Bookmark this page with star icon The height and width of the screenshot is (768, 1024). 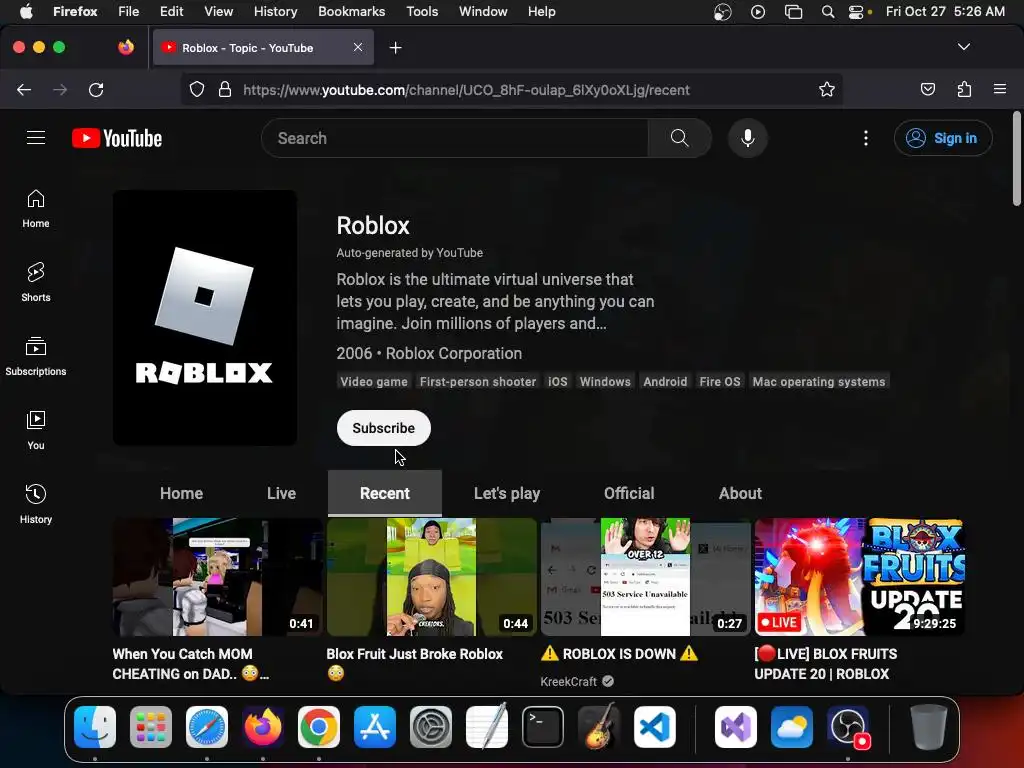827,89
